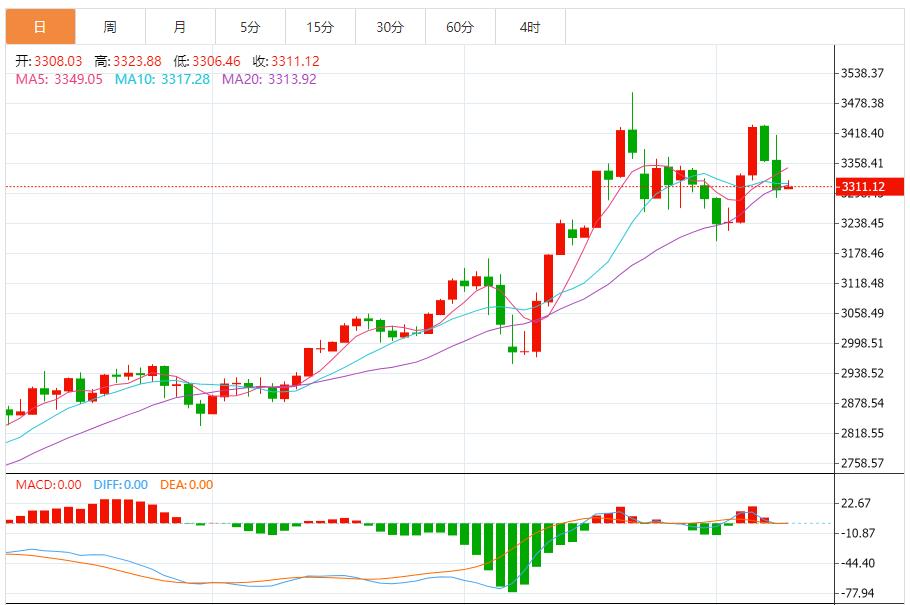Switch to the 日 daily chart tab
910x605 pixels.
tap(39, 27)
